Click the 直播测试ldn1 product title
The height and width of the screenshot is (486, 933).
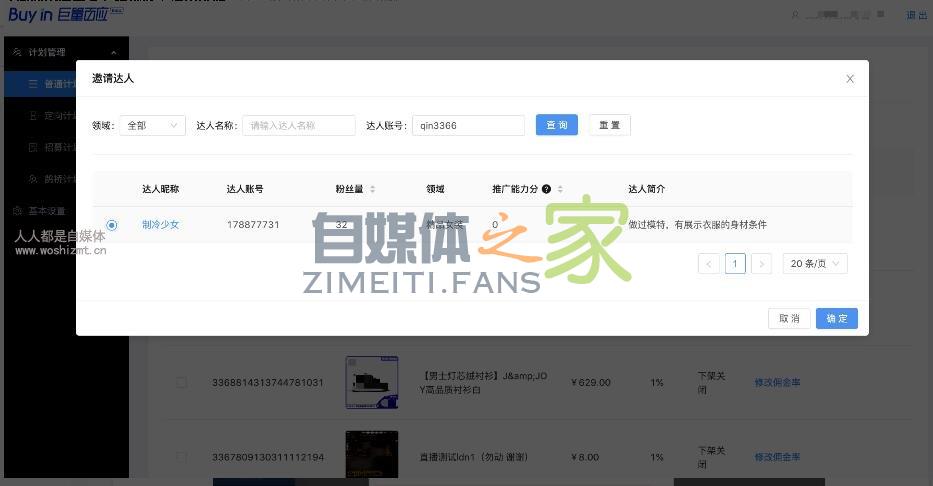coord(474,457)
